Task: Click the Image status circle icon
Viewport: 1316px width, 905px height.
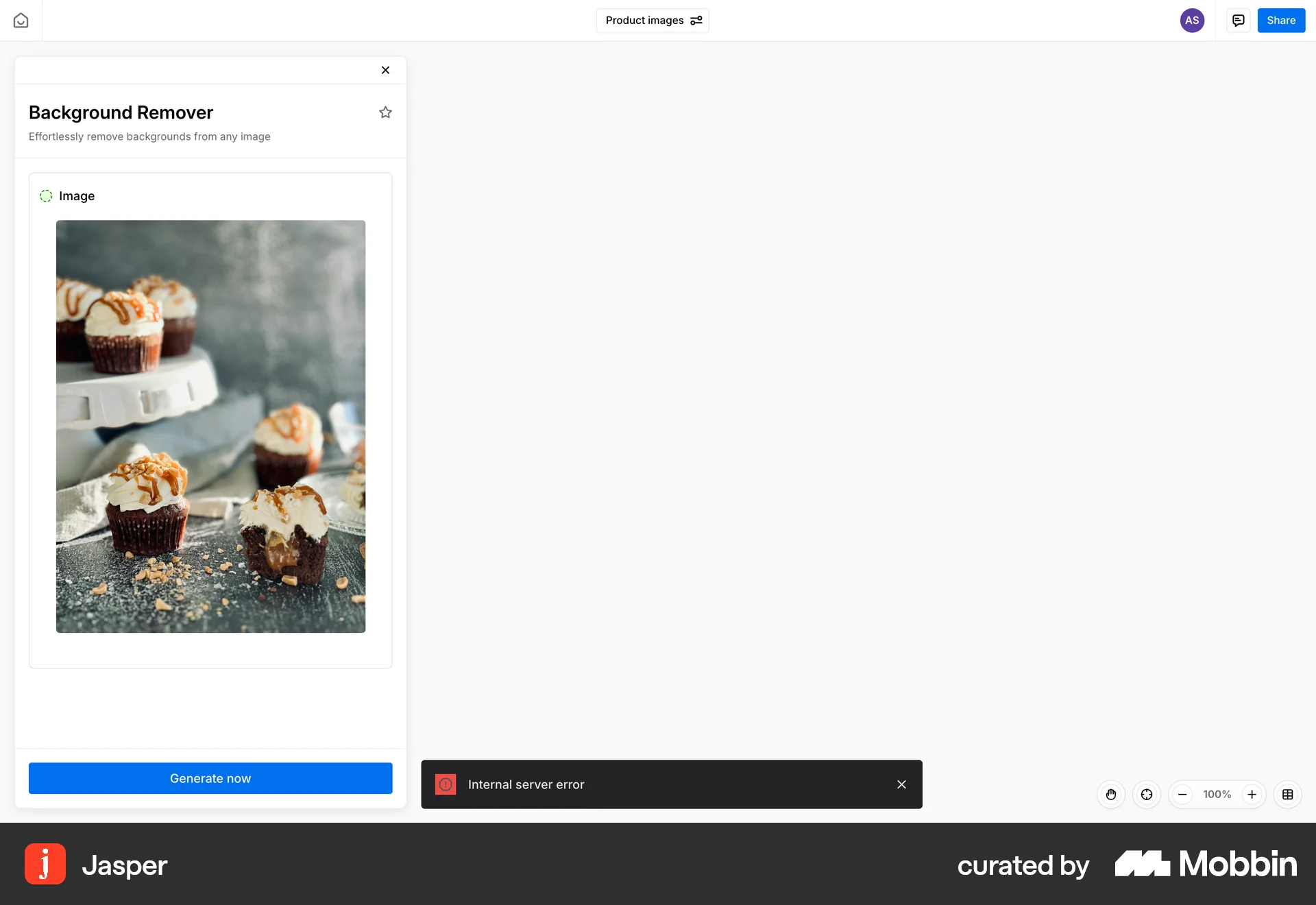Action: click(x=46, y=196)
